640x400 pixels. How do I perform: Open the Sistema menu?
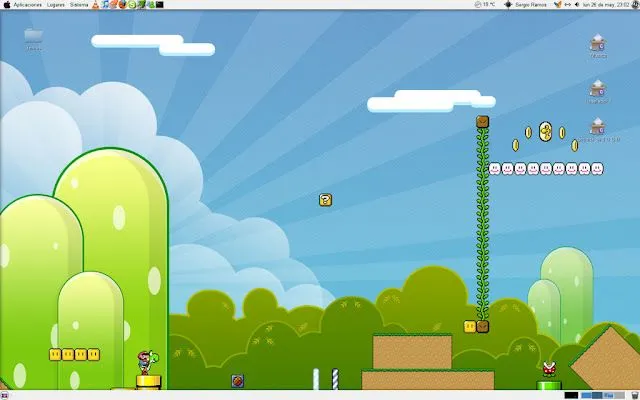point(79,5)
